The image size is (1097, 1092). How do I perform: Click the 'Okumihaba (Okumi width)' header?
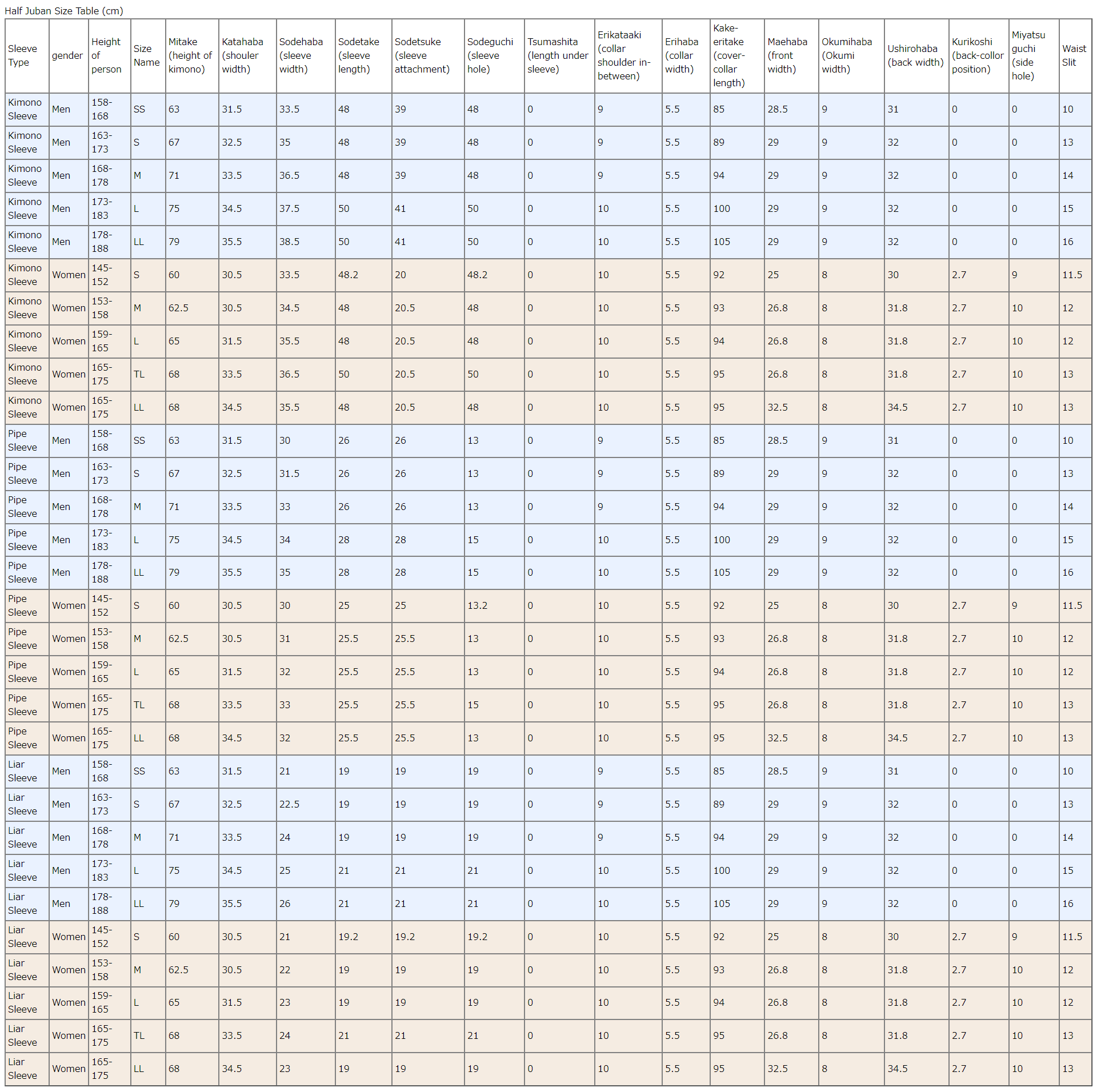[x=847, y=55]
